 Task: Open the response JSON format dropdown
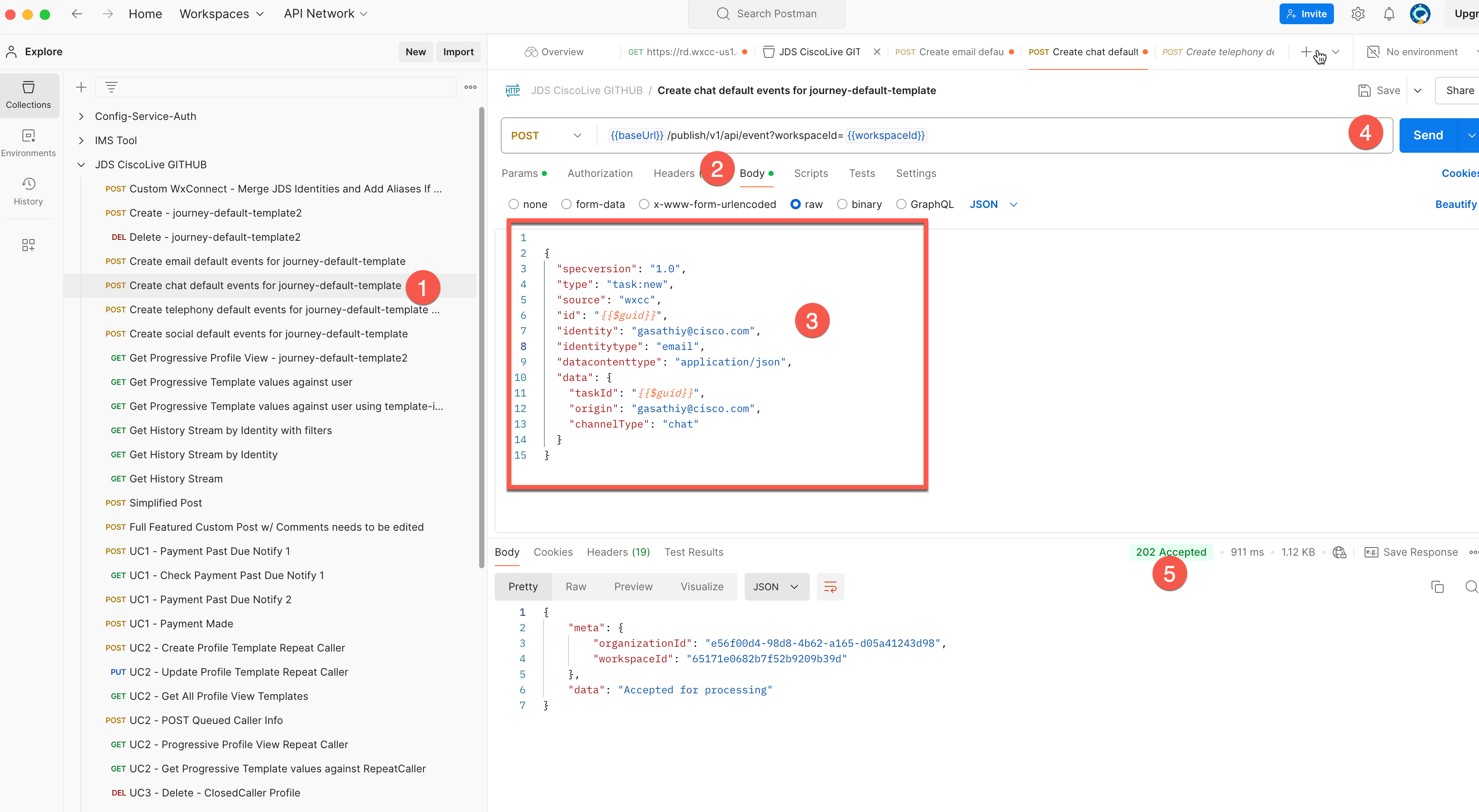[x=776, y=586]
